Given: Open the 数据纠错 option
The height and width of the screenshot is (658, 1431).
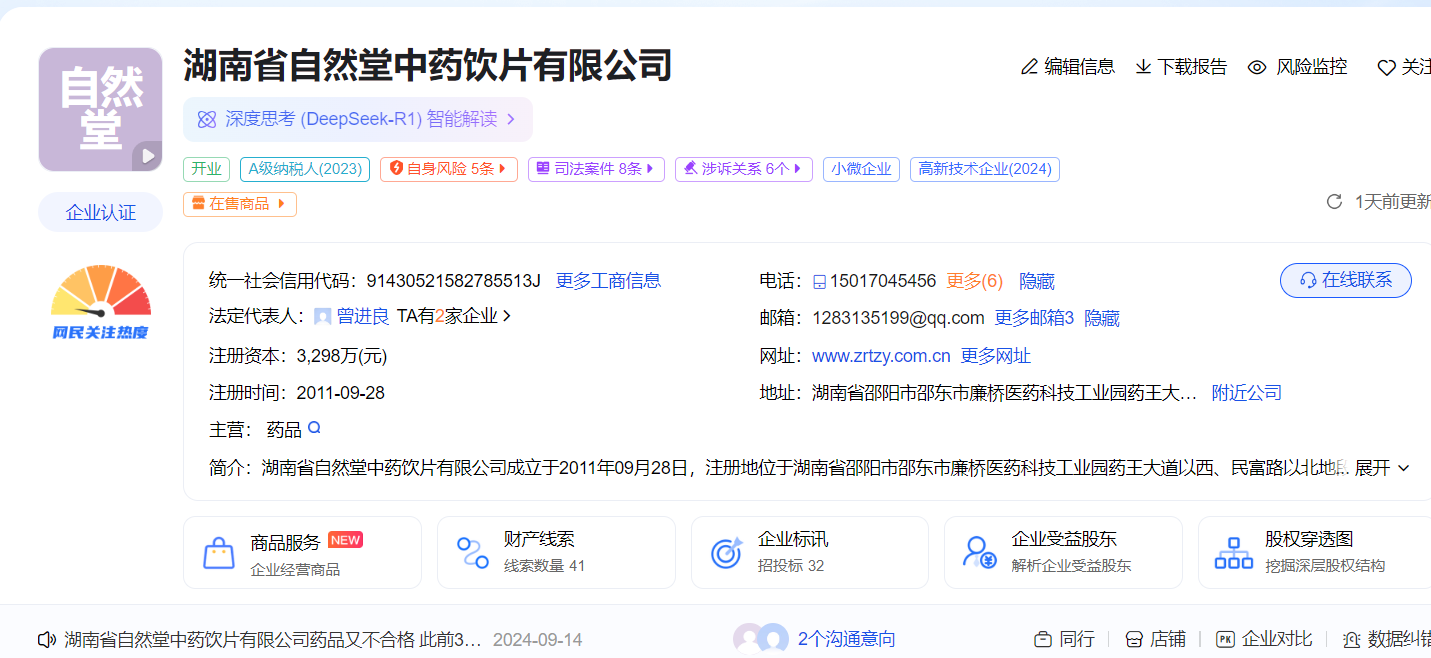Looking at the screenshot, I should pos(1387,639).
